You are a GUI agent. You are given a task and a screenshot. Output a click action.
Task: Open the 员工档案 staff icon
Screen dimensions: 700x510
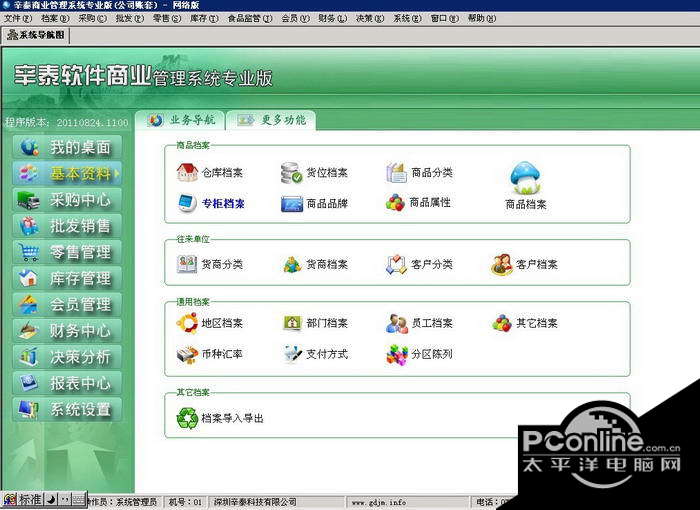click(396, 323)
